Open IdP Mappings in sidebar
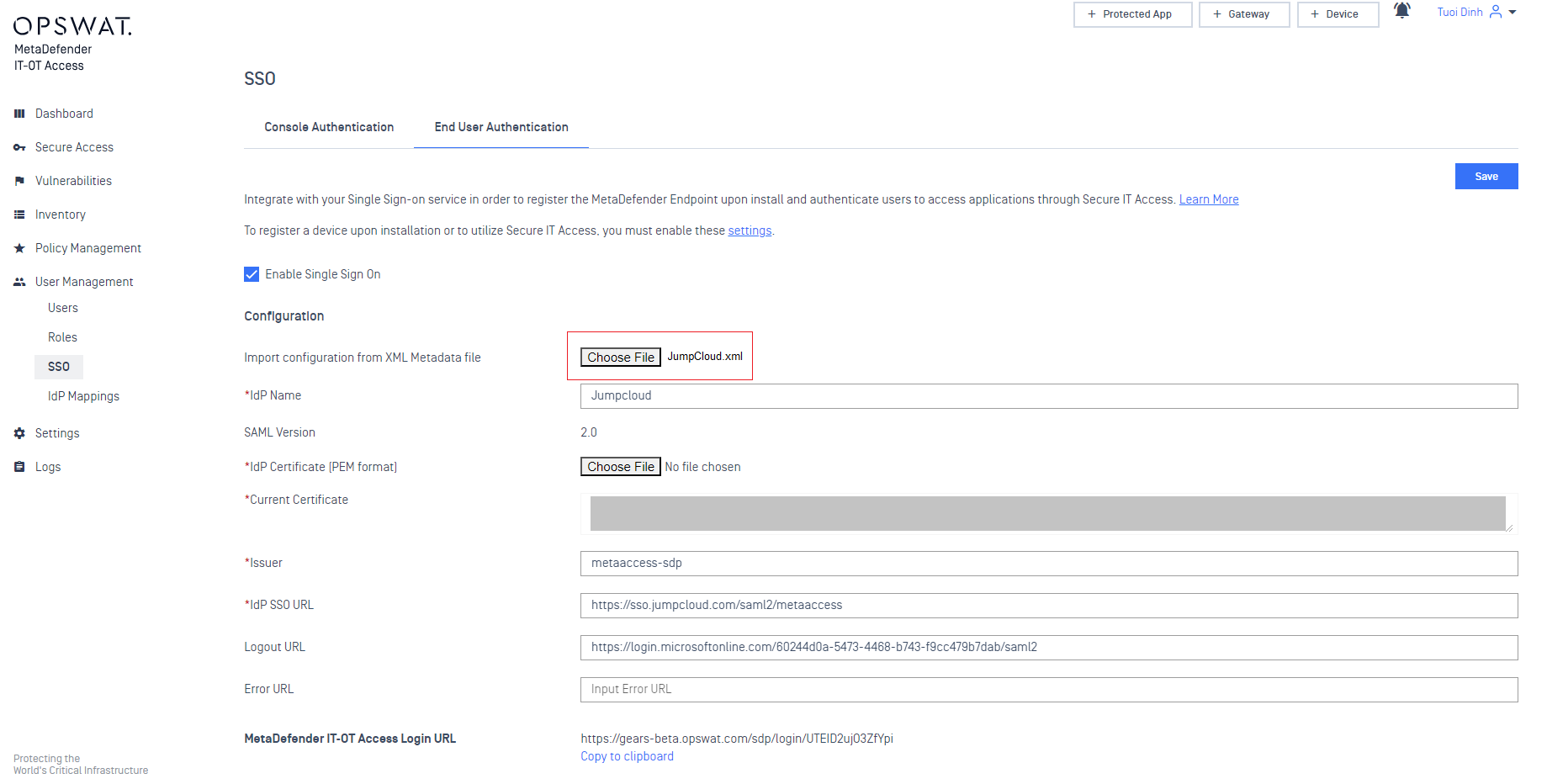Viewport: 1547px width, 784px height. pos(83,396)
